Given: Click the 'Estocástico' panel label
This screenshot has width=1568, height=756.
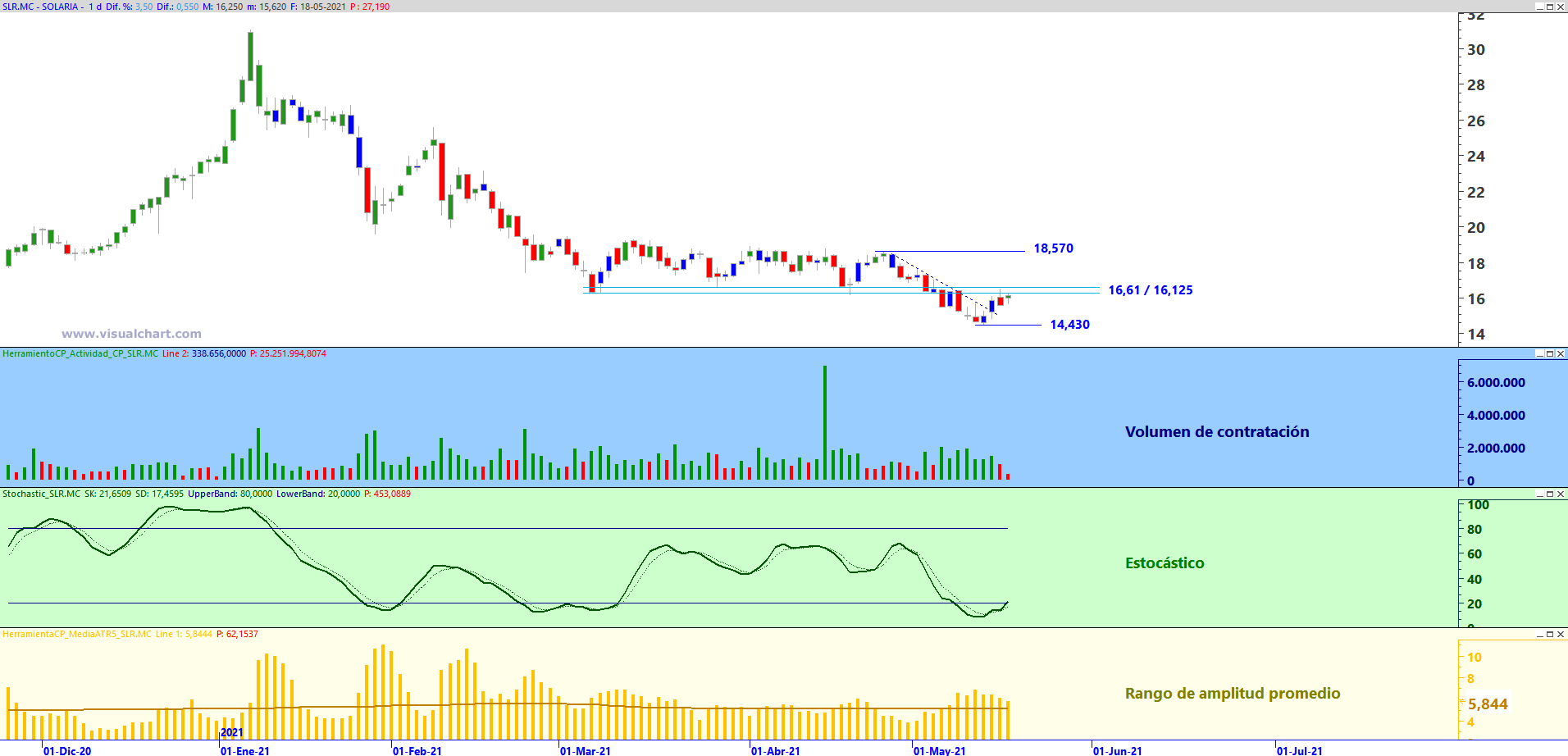Looking at the screenshot, I should [1165, 563].
